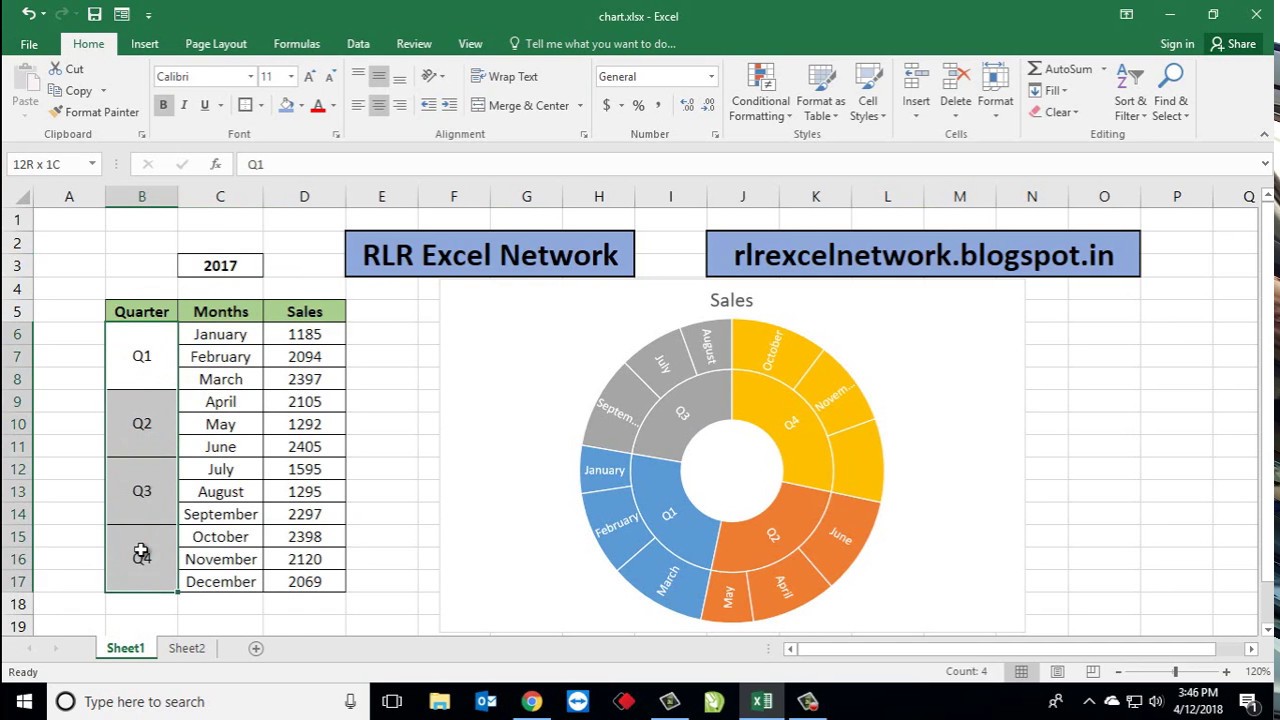1280x720 pixels.
Task: Click the Delete cells icon
Action: pos(955,93)
